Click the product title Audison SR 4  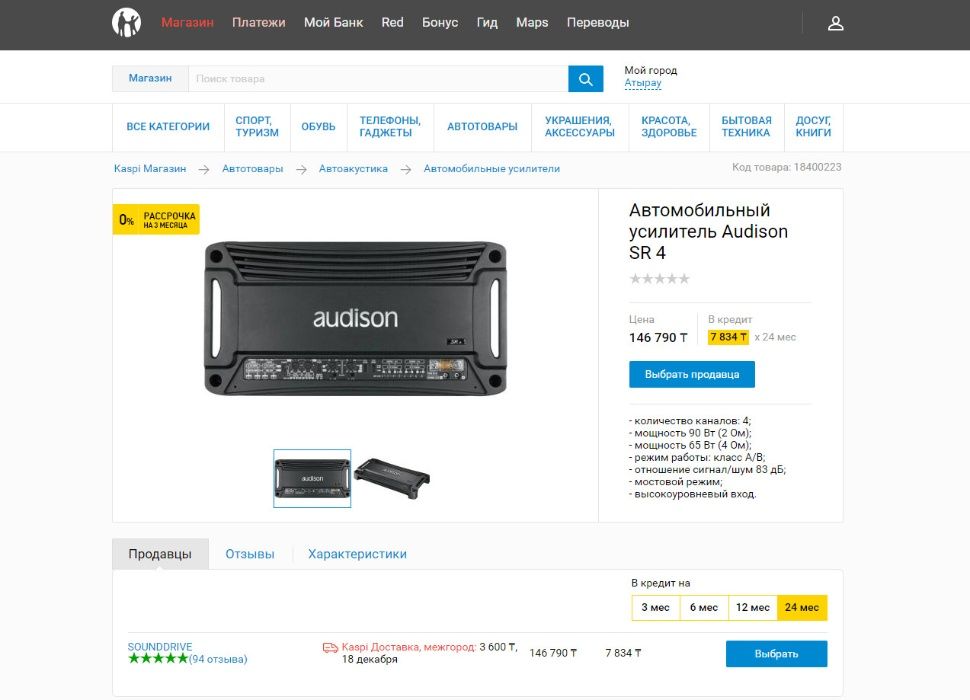pyautogui.click(x=708, y=231)
